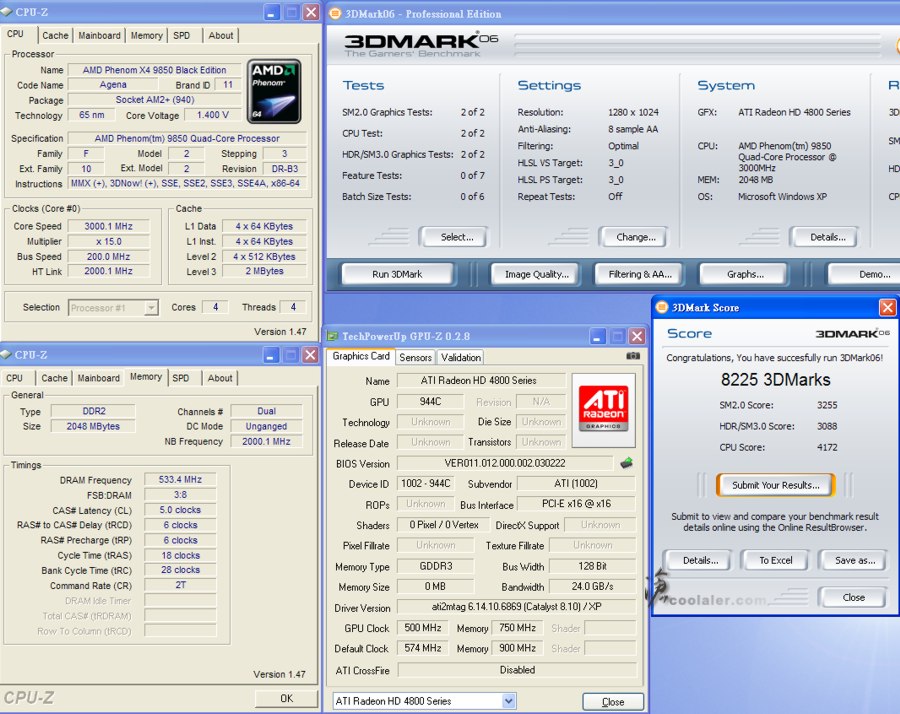The height and width of the screenshot is (714, 900).
Task: Open Filtering & AA options
Action: 640,274
